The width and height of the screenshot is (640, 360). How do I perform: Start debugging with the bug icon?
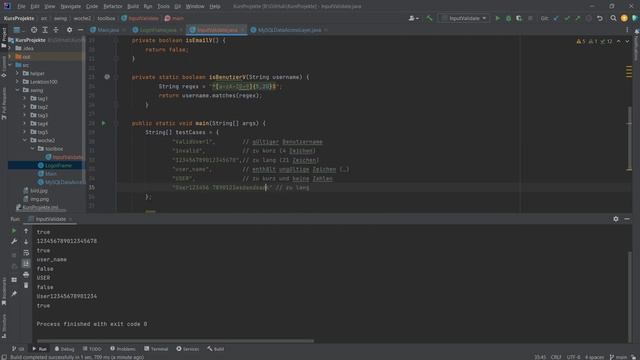pyautogui.click(x=509, y=18)
